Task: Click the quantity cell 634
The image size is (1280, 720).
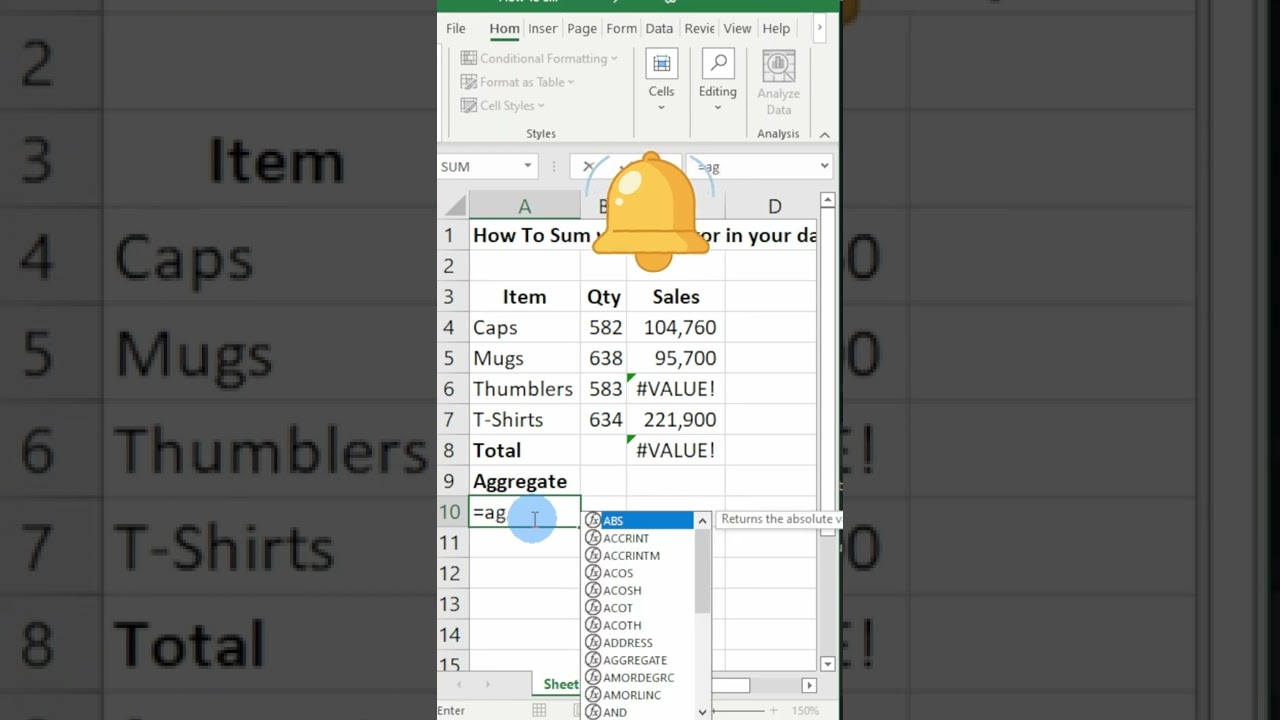Action: coord(604,419)
